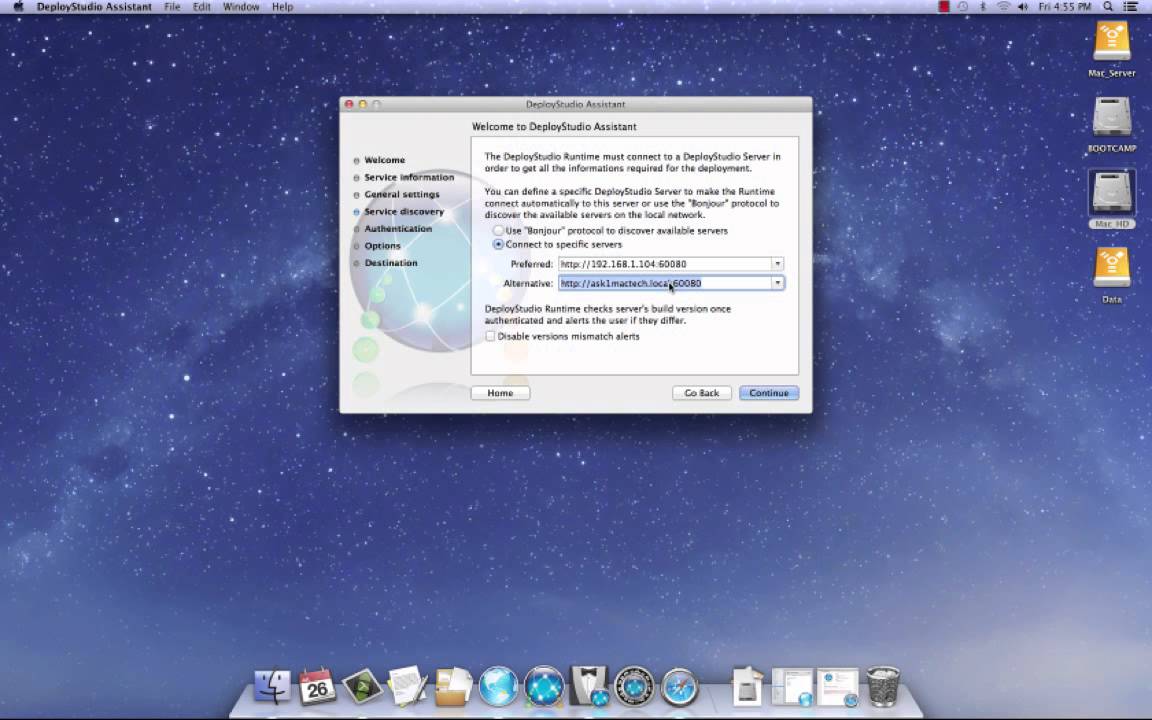Screen dimensions: 1152x720
Task: Click the red status icon in menu bar
Action: (944, 7)
